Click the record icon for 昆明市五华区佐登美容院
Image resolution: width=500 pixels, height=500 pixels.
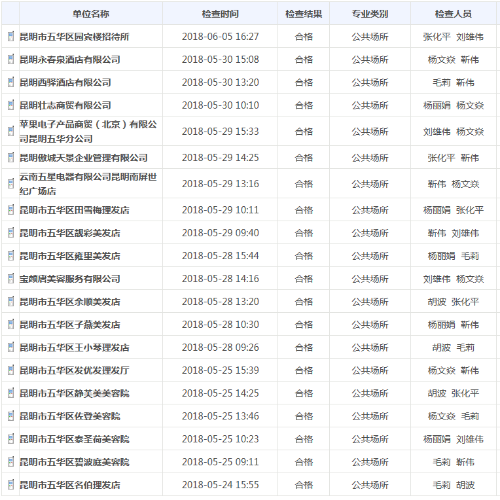pyautogui.click(x=11, y=416)
